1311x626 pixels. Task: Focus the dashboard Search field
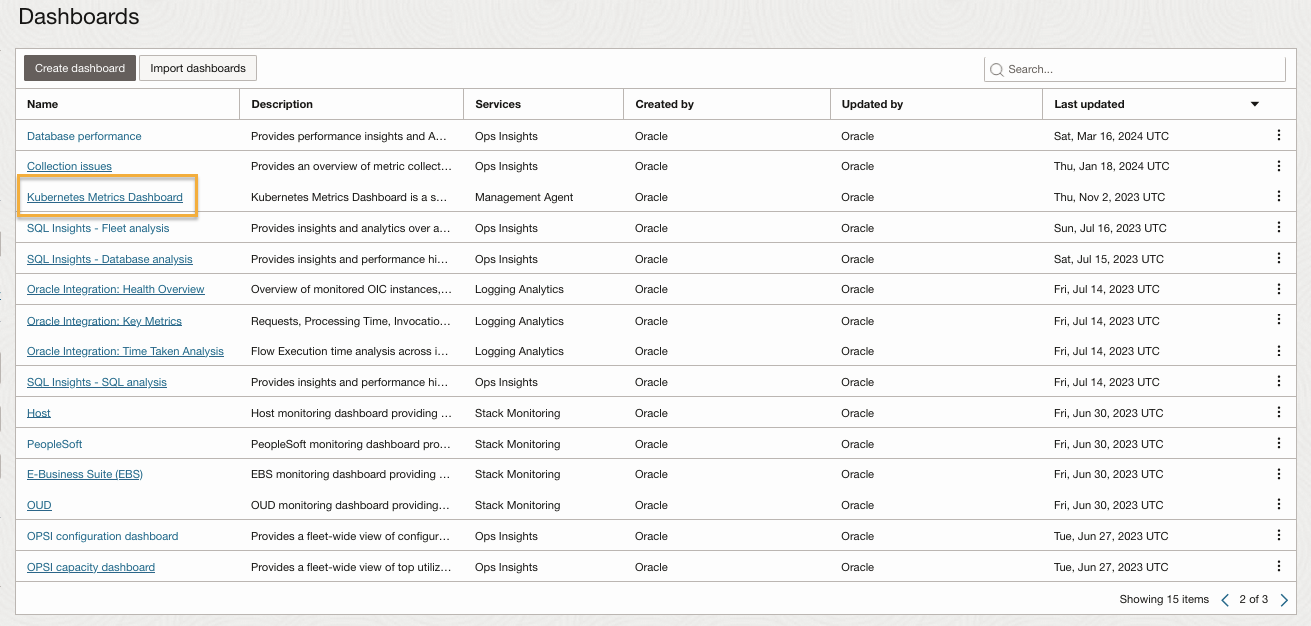point(1140,69)
